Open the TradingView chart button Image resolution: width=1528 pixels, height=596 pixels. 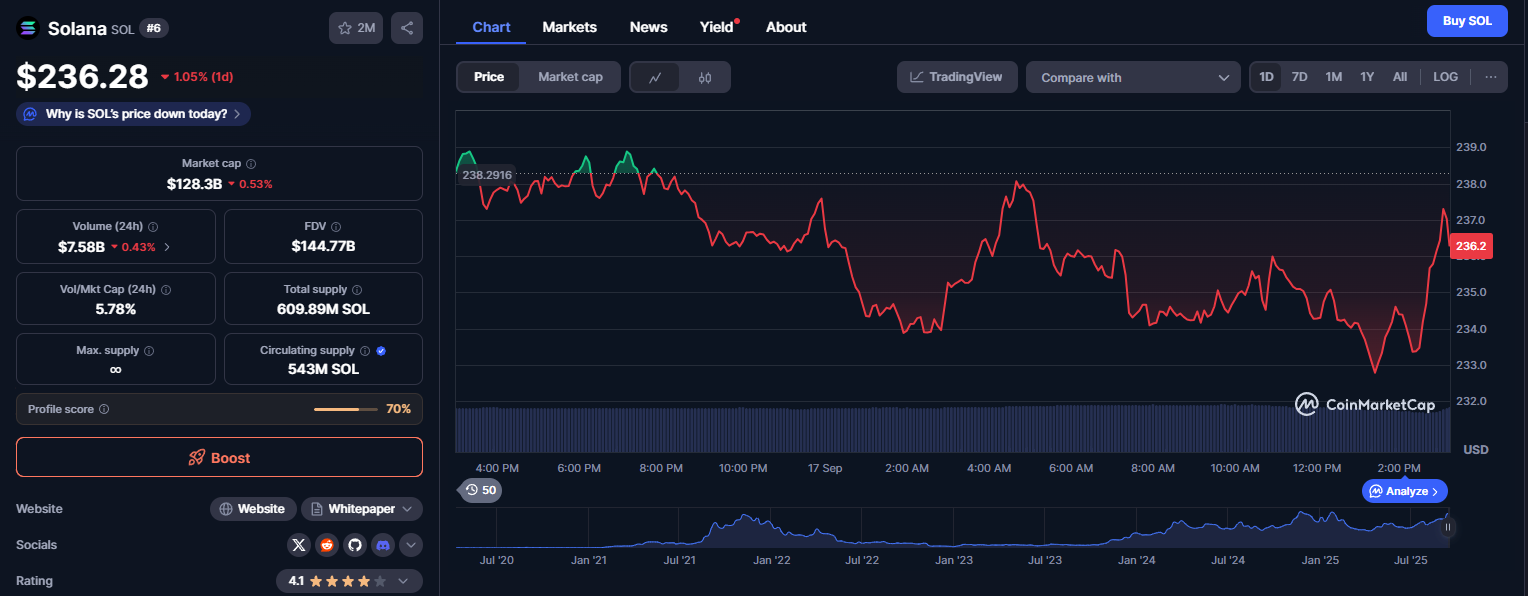pyautogui.click(x=957, y=77)
